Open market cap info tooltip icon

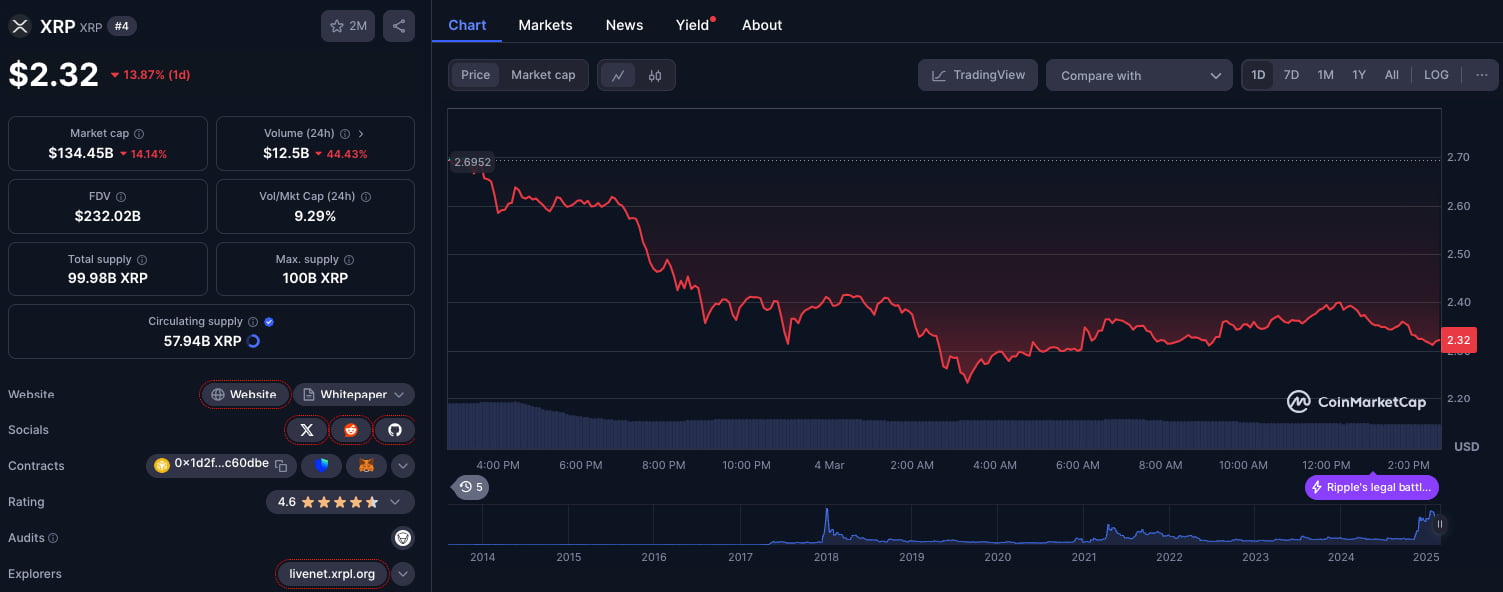(x=139, y=134)
